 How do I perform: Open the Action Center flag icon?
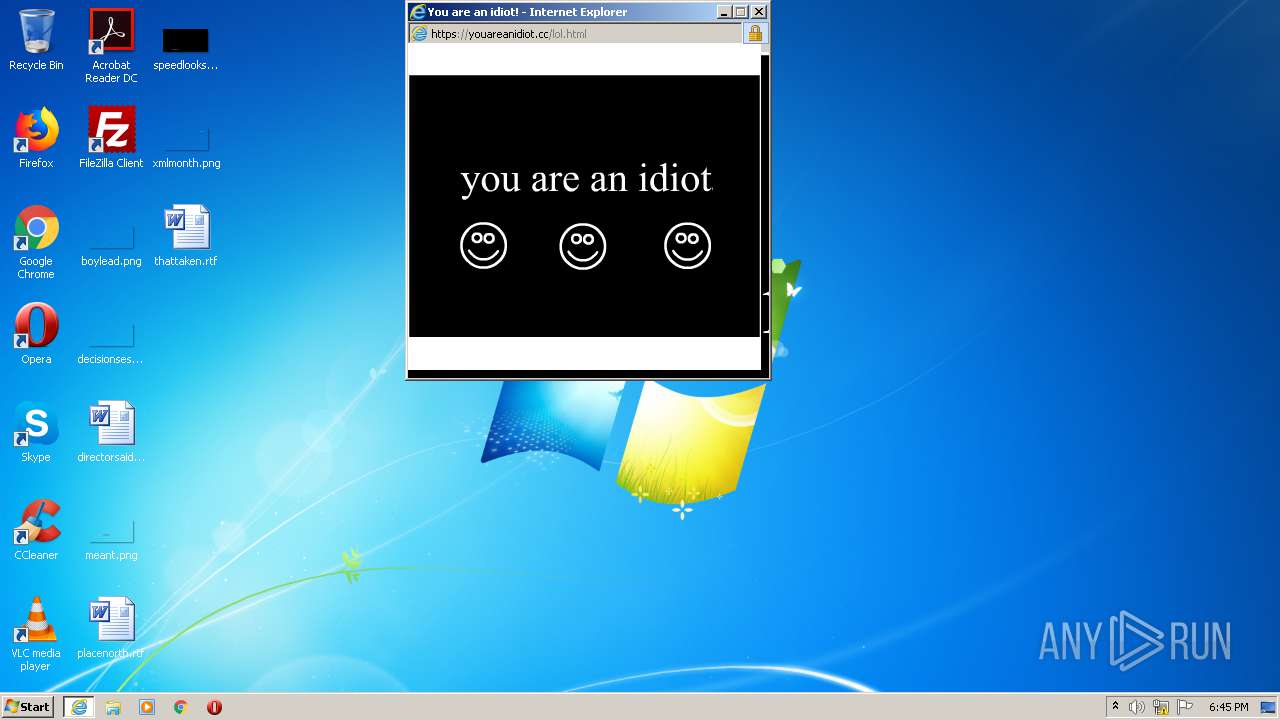click(x=1185, y=707)
